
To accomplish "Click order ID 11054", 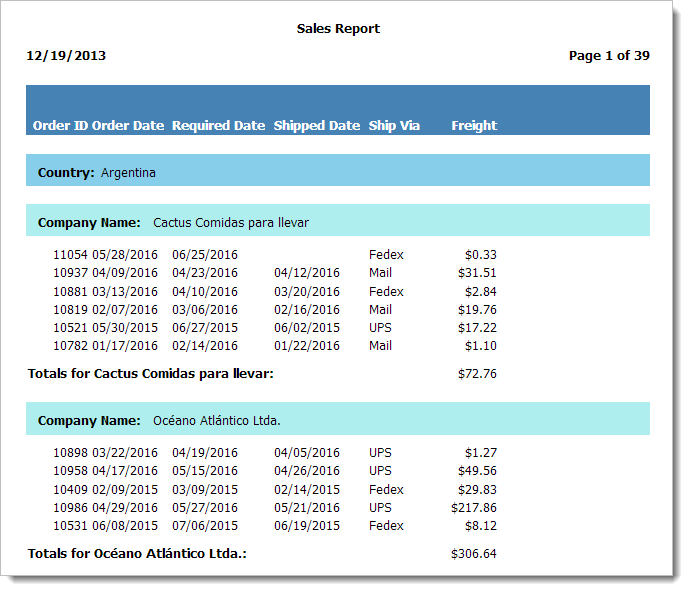I will coord(71,255).
